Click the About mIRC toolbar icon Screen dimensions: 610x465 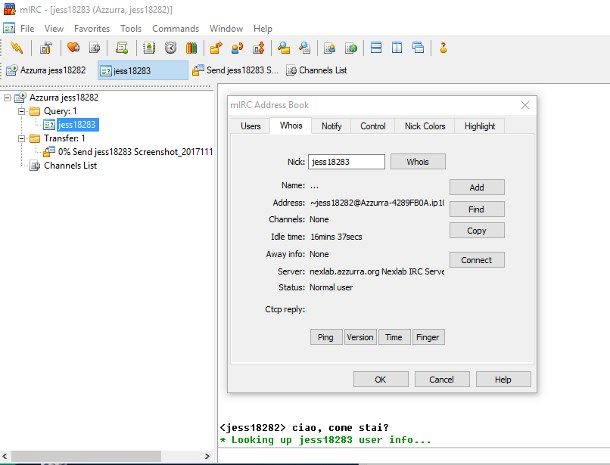(x=443, y=48)
